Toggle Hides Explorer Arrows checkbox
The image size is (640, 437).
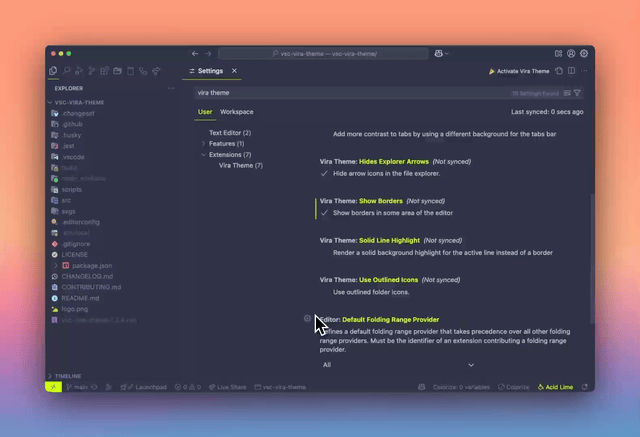click(324, 173)
